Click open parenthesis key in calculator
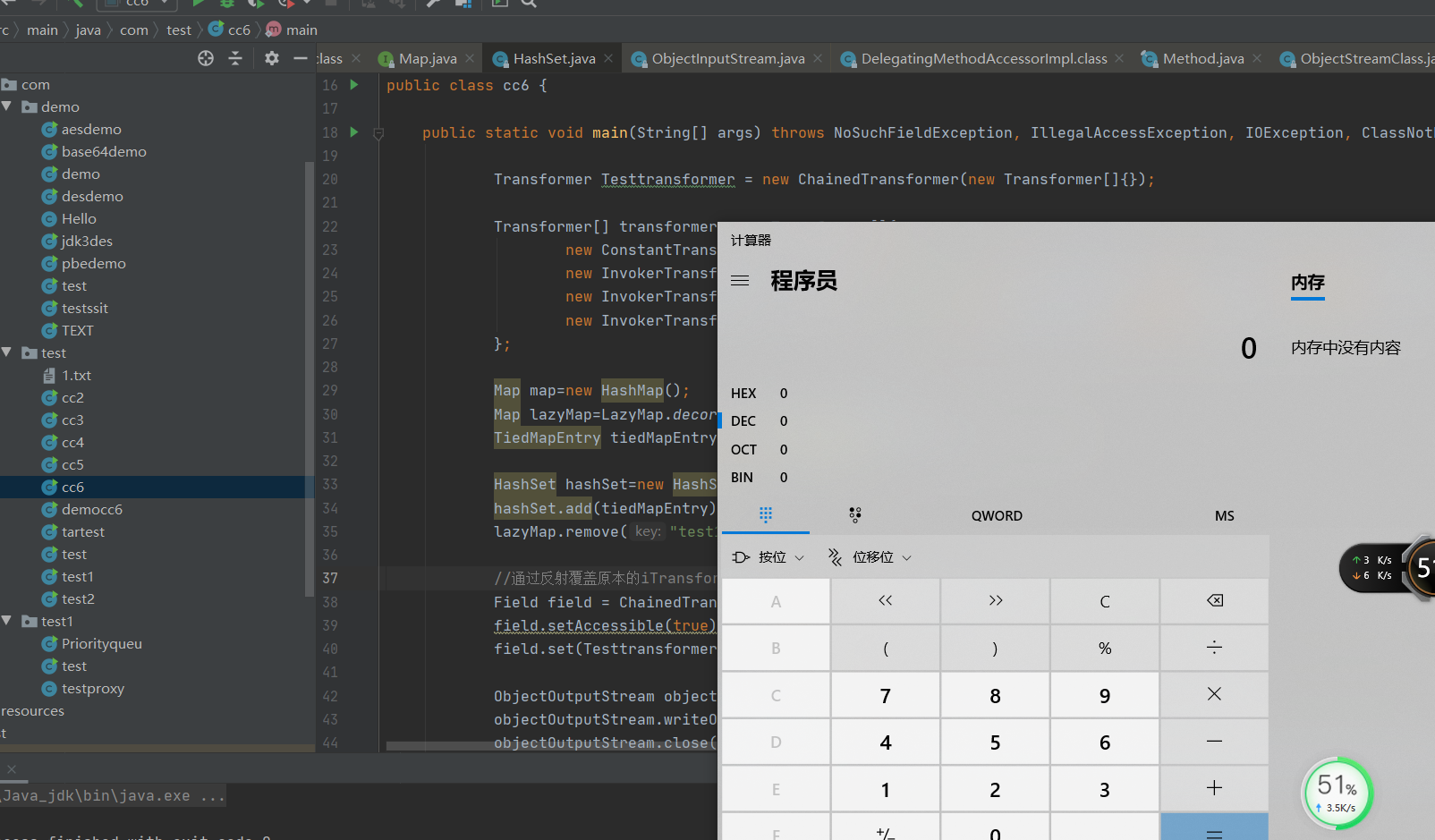1435x840 pixels. 886,648
